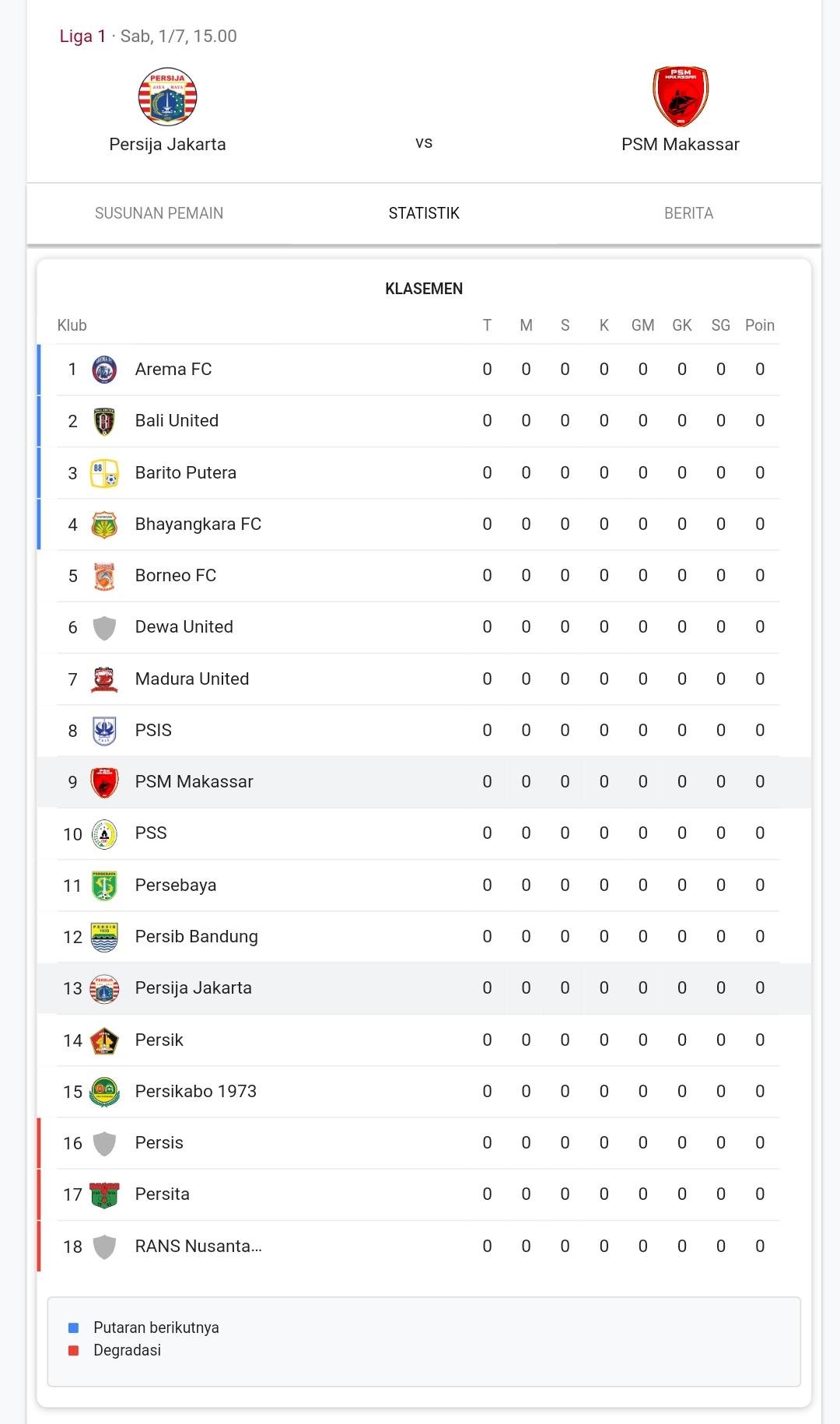Click the Bhayangkara FC logo icon
Viewport: 840px width, 1424px height.
(x=104, y=524)
